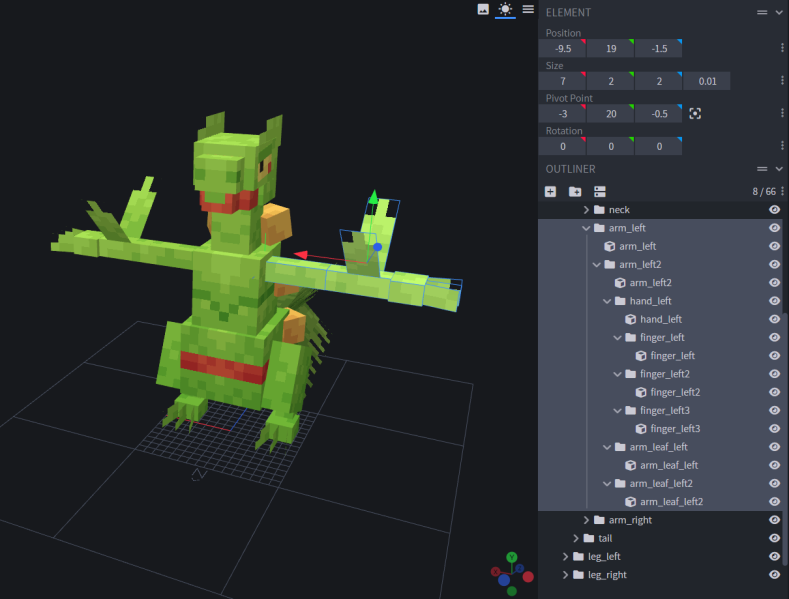Screen dimensions: 789x599
Task: Open Size field options menu
Action: (782, 81)
